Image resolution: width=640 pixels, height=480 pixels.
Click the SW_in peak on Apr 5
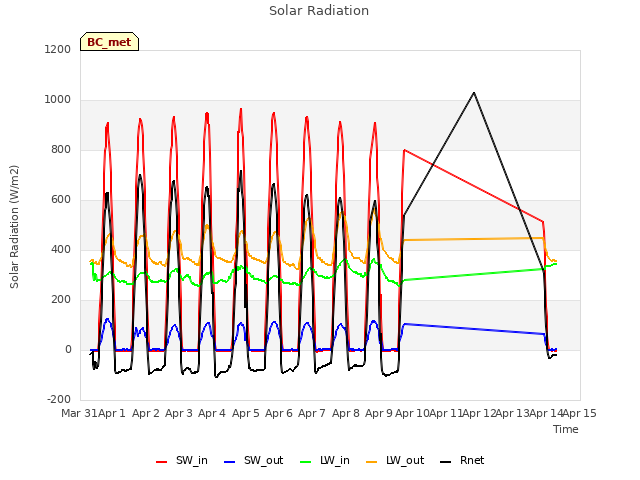tap(241, 109)
